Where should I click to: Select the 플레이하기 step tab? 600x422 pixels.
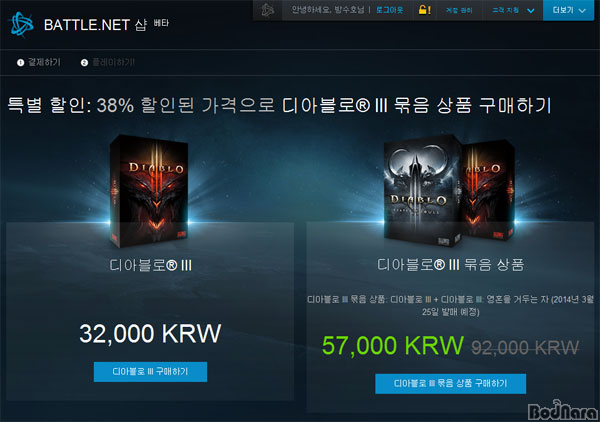click(108, 62)
